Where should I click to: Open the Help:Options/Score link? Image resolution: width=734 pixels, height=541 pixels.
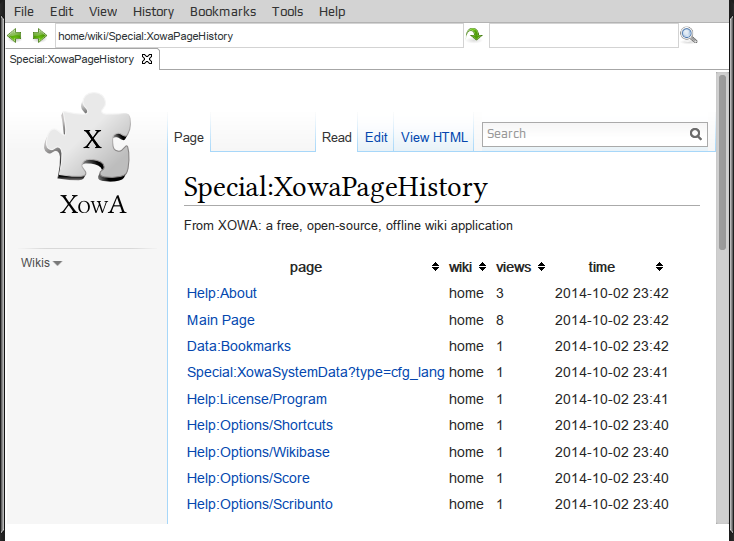click(248, 478)
